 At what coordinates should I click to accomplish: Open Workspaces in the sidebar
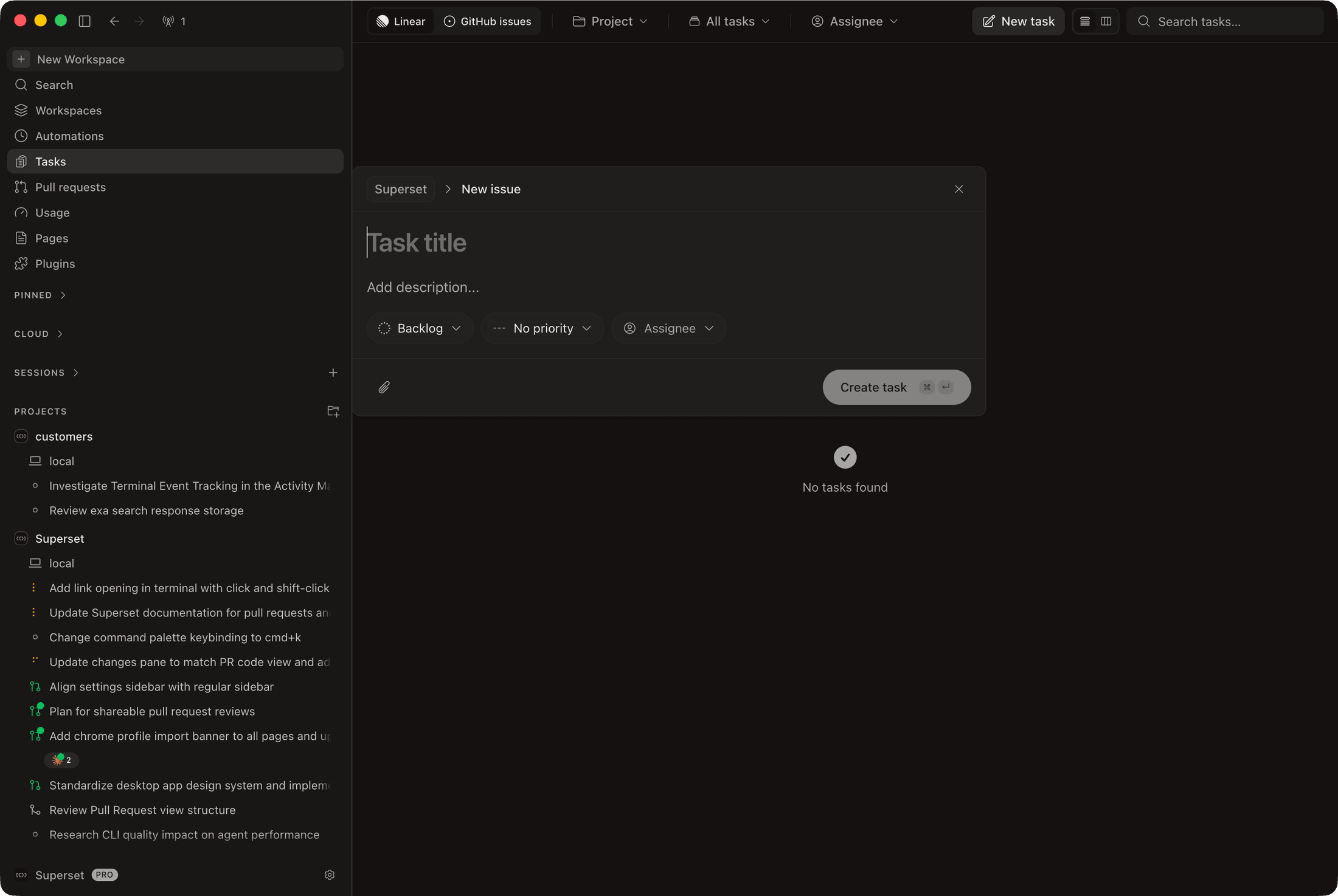pos(175,111)
